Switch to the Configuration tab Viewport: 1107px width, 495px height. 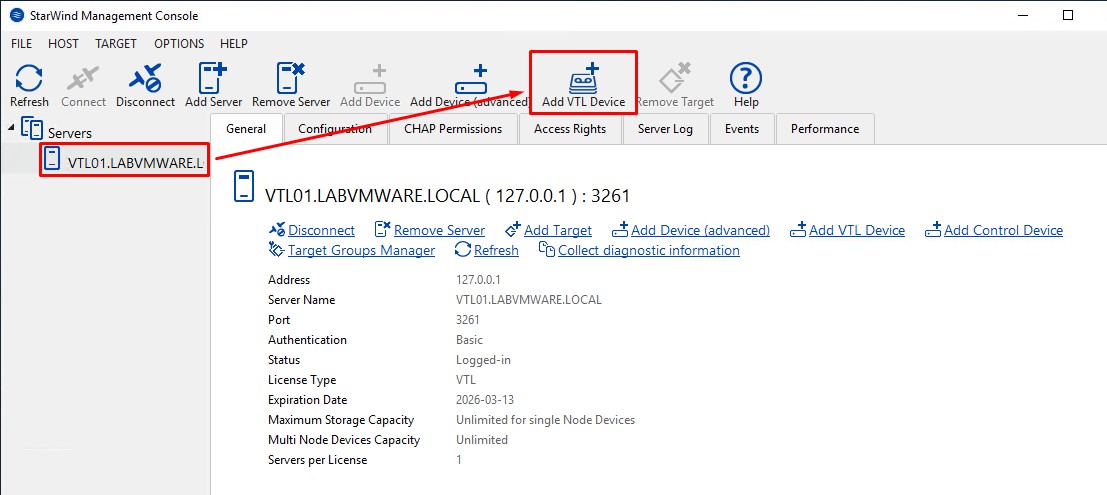(335, 129)
